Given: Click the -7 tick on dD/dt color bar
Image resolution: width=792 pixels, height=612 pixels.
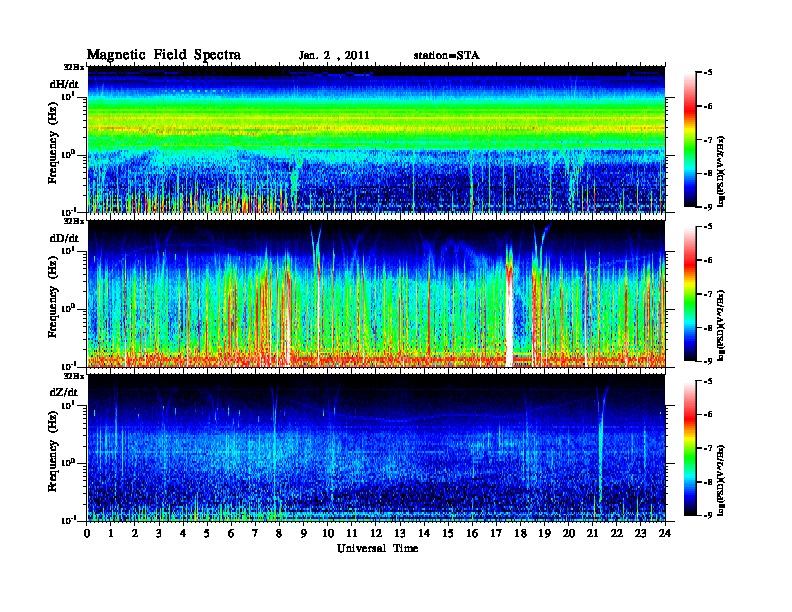Looking at the screenshot, I should click(708, 294).
